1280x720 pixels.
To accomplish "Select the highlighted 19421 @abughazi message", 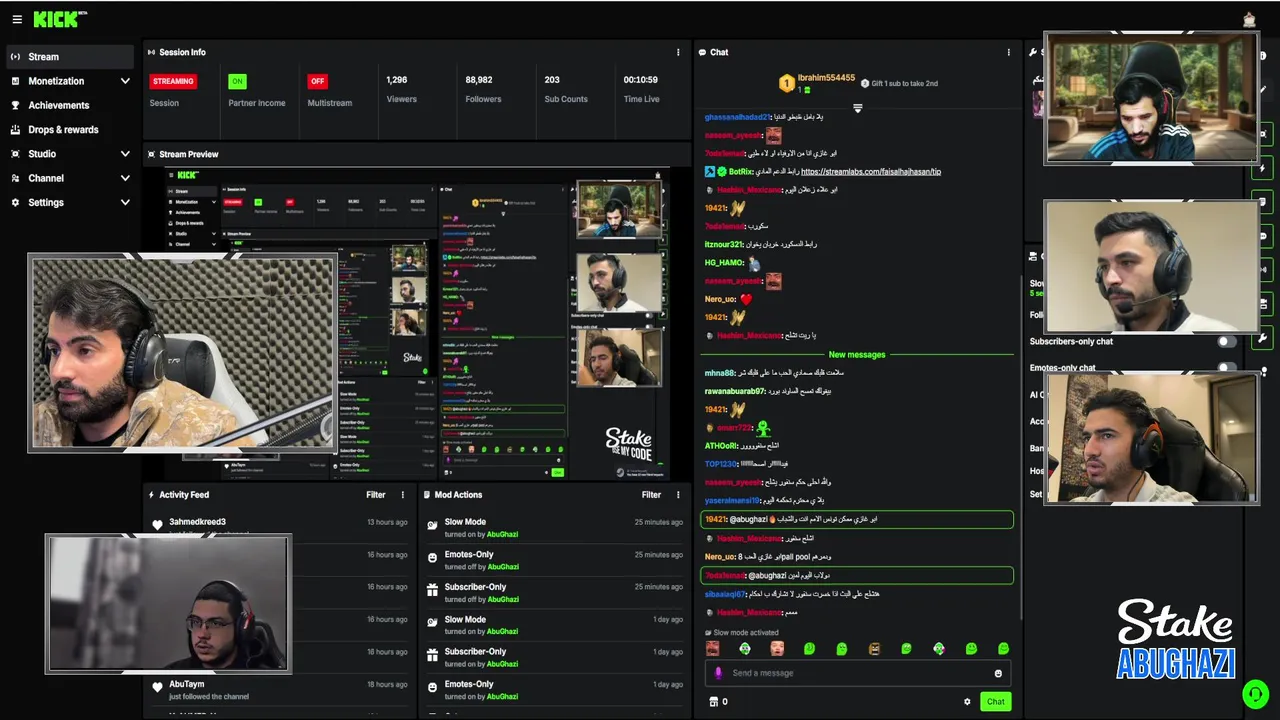I will pos(857,519).
